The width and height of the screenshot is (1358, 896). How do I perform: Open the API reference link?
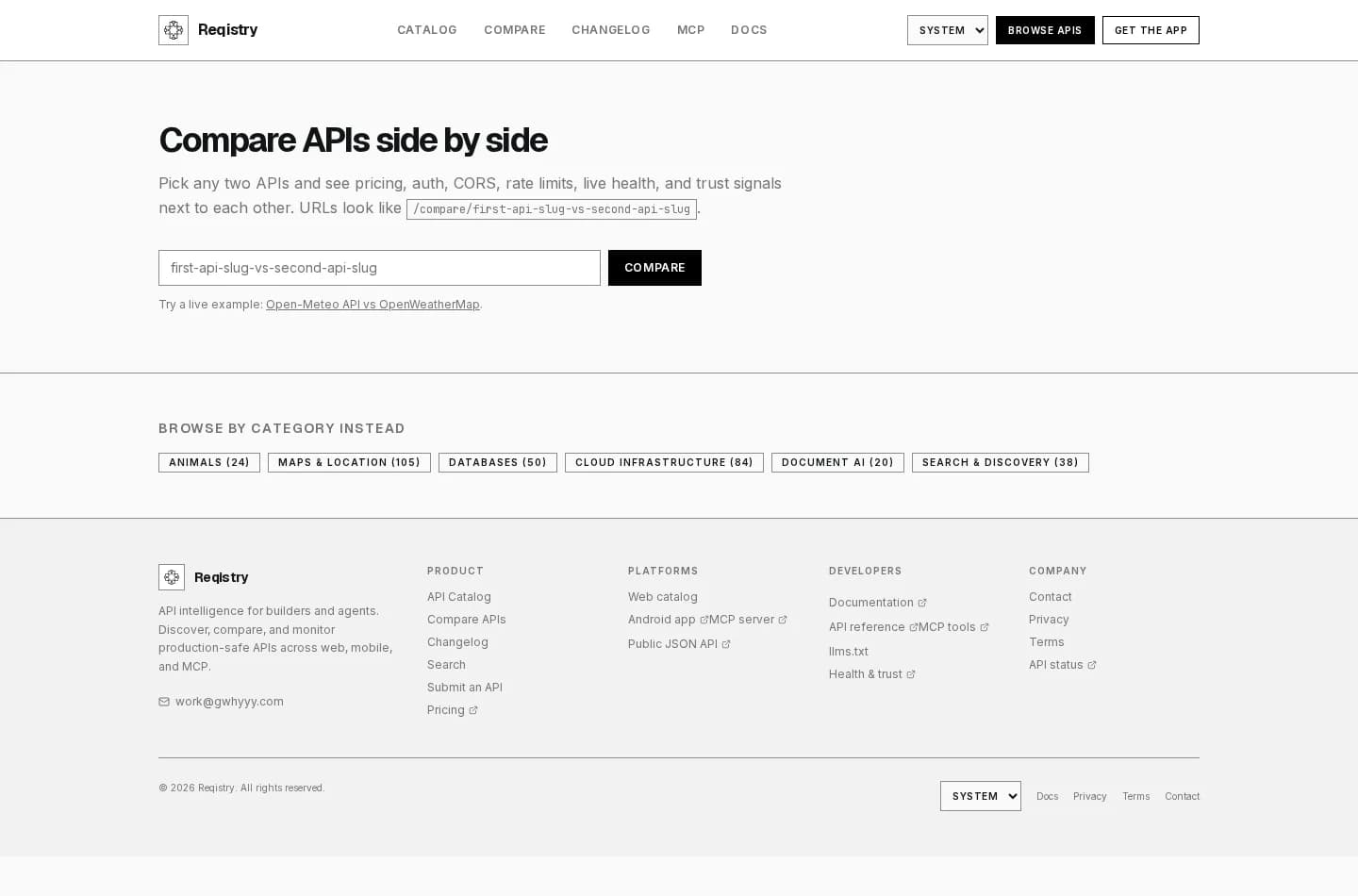[873, 627]
